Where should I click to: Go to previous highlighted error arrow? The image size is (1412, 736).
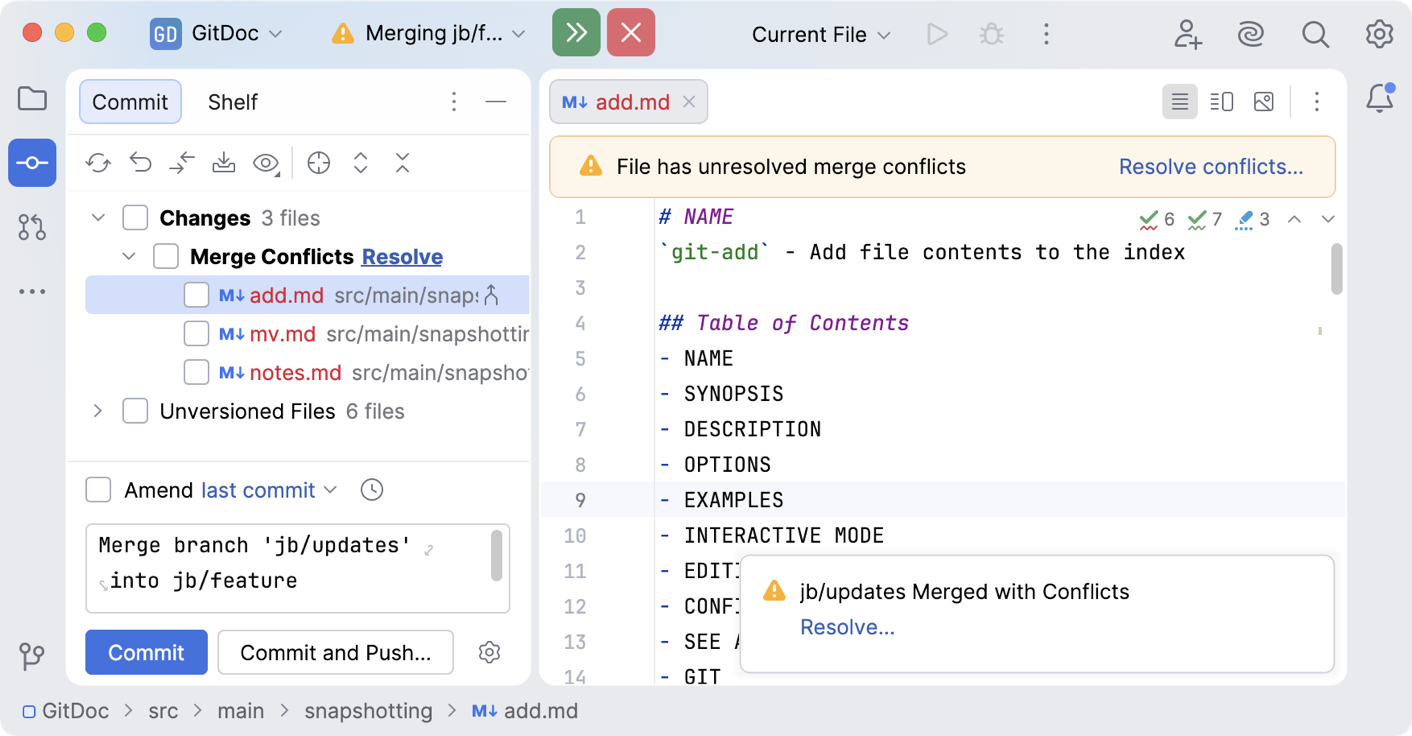point(1294,219)
